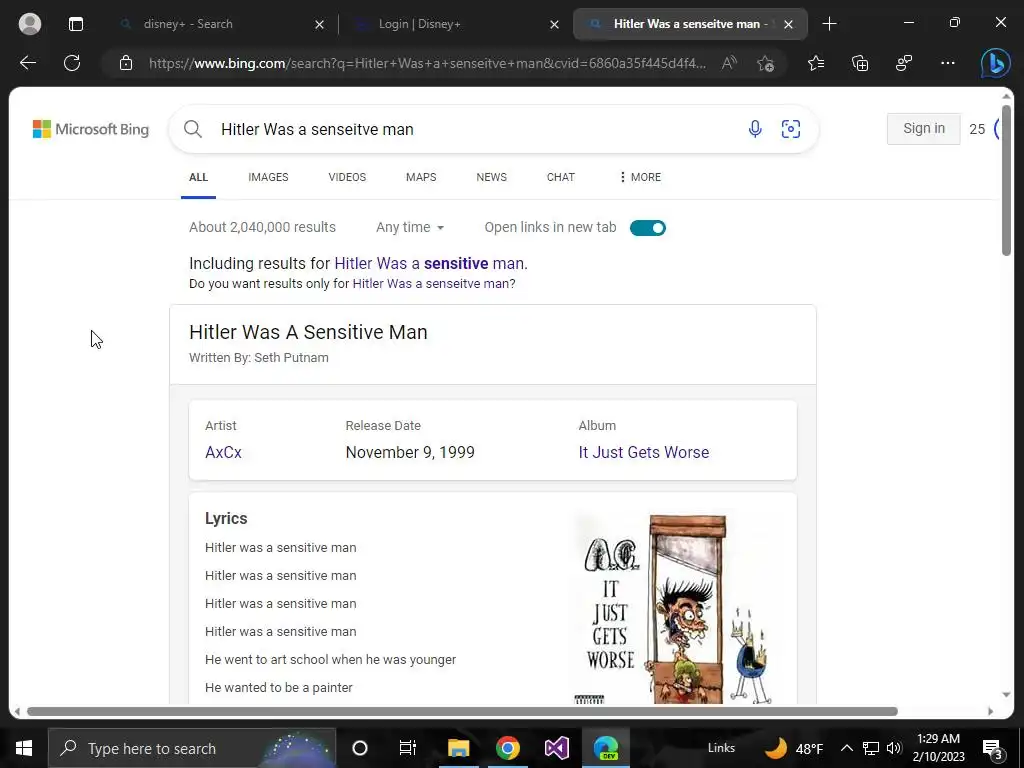Click 'Written By: Seth Putnam' text
The image size is (1024, 768).
pos(259,357)
